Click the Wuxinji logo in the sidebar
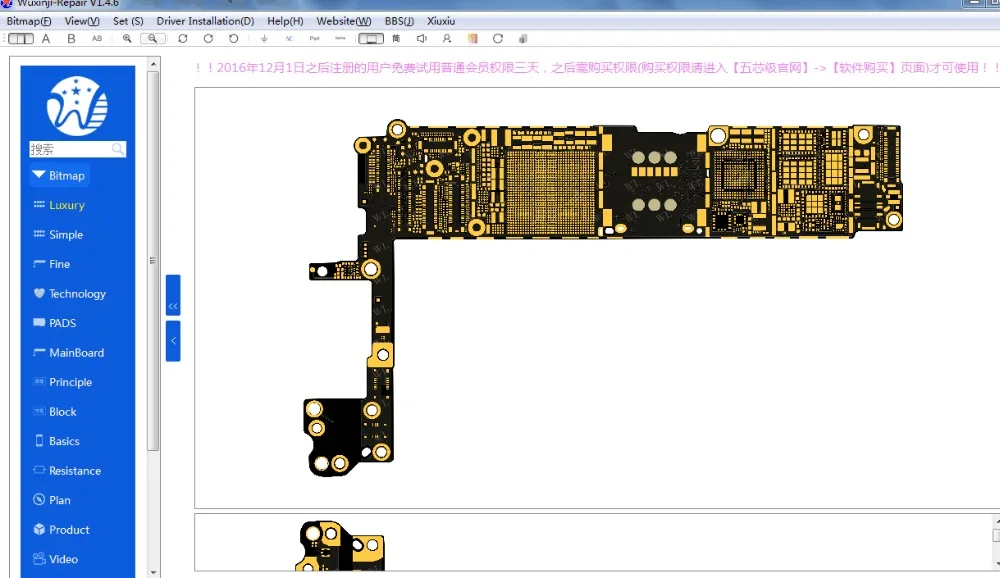Screen dimensions: 1000x578 tap(78, 105)
